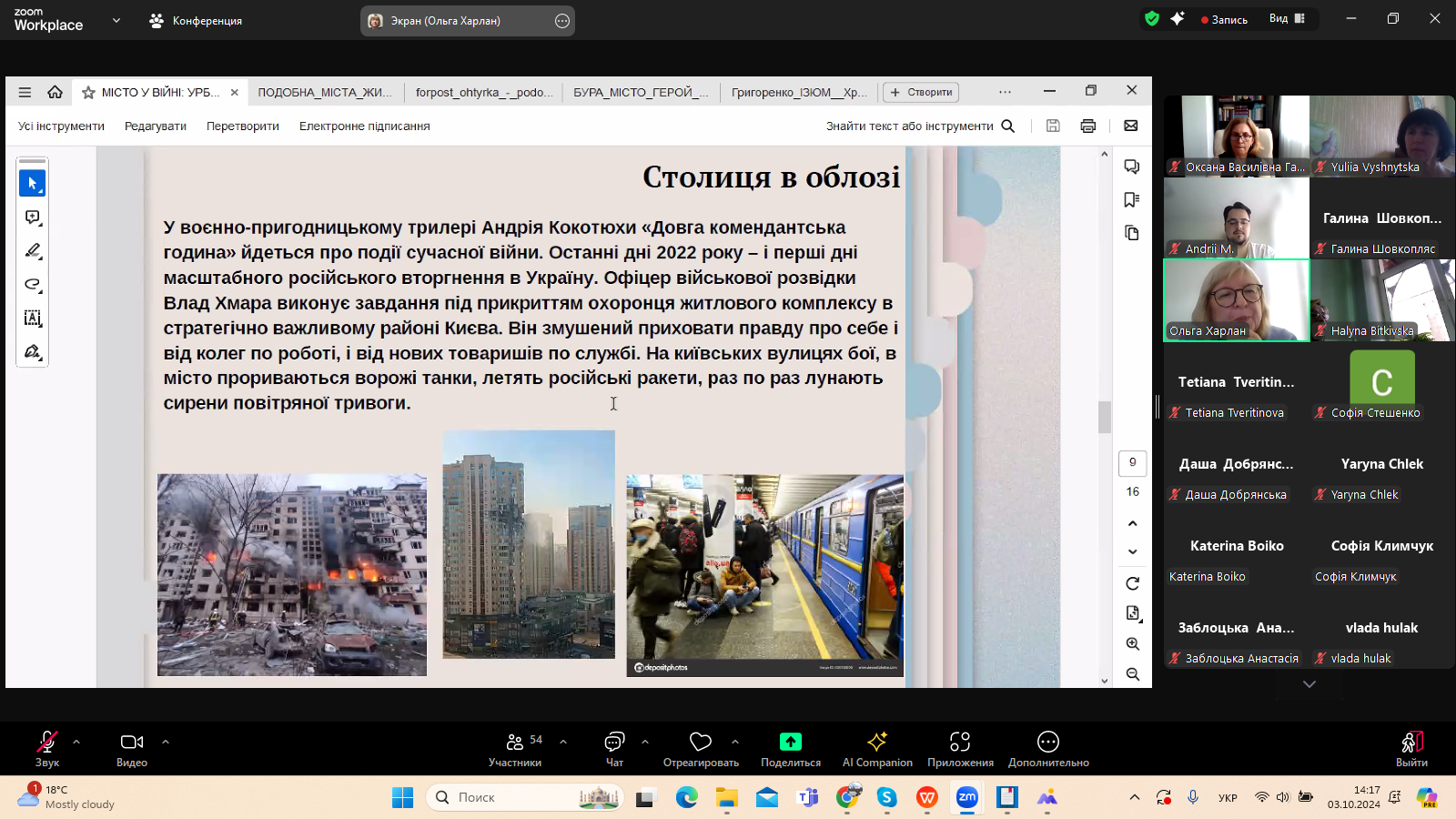Switch to the ПОДОБНА_МІСТА_ЖИ tab
1456x819 pixels.
(x=325, y=92)
